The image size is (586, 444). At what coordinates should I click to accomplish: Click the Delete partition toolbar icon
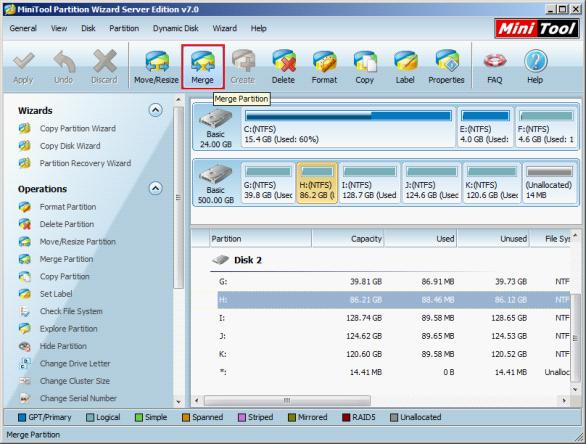pos(283,67)
